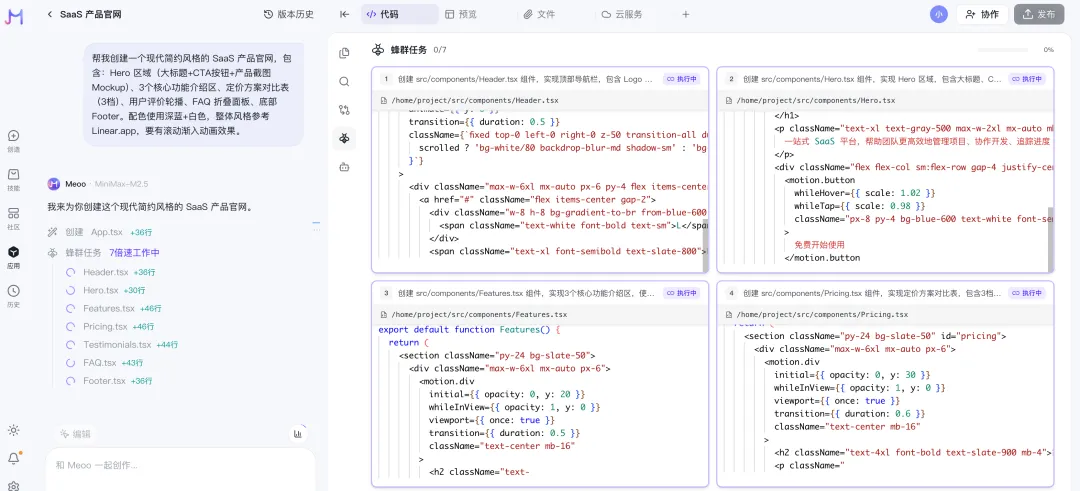Click the Meoo logo at top left
This screenshot has width=1080, height=491.
click(14, 17)
